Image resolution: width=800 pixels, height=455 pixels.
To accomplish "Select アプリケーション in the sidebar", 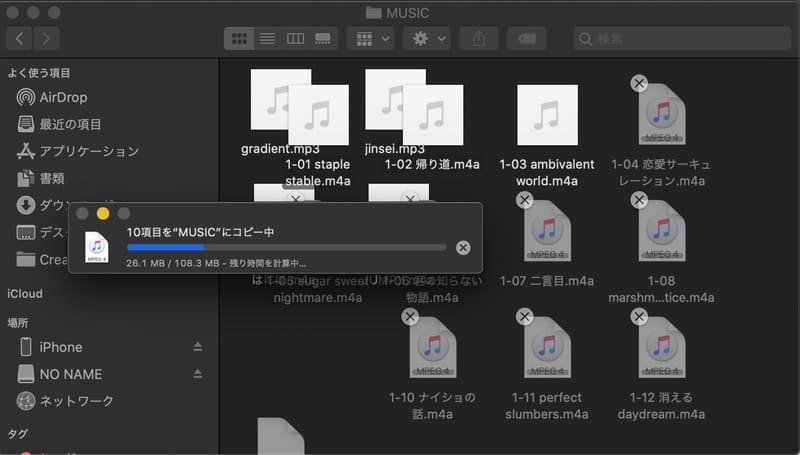I will [x=89, y=151].
